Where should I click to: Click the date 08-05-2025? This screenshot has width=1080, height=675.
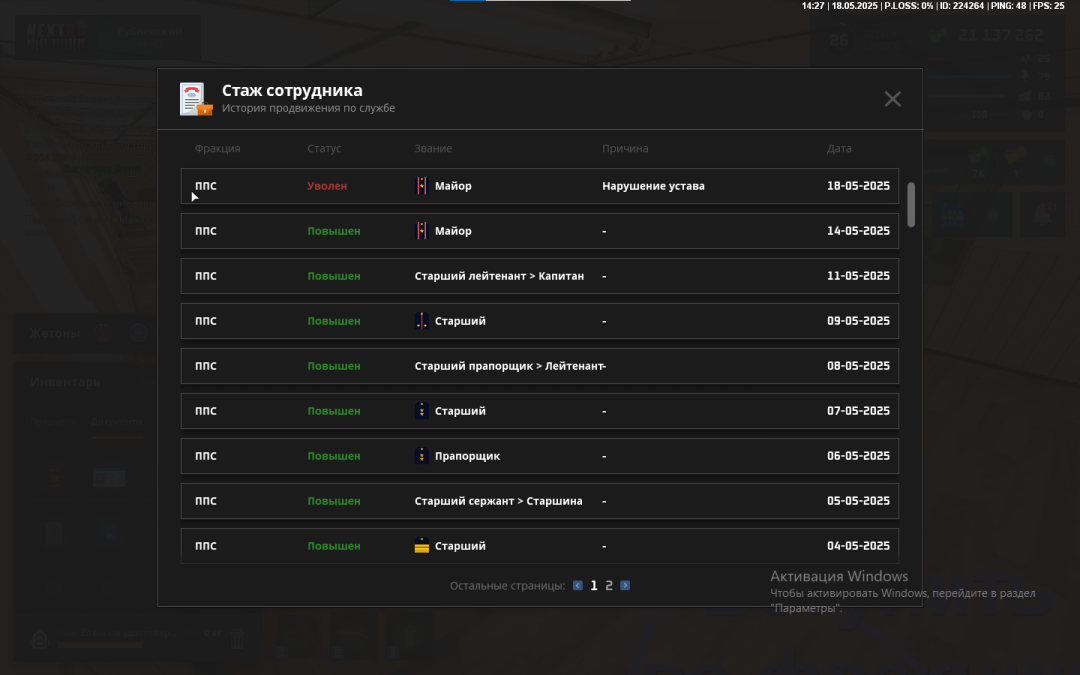pos(858,366)
